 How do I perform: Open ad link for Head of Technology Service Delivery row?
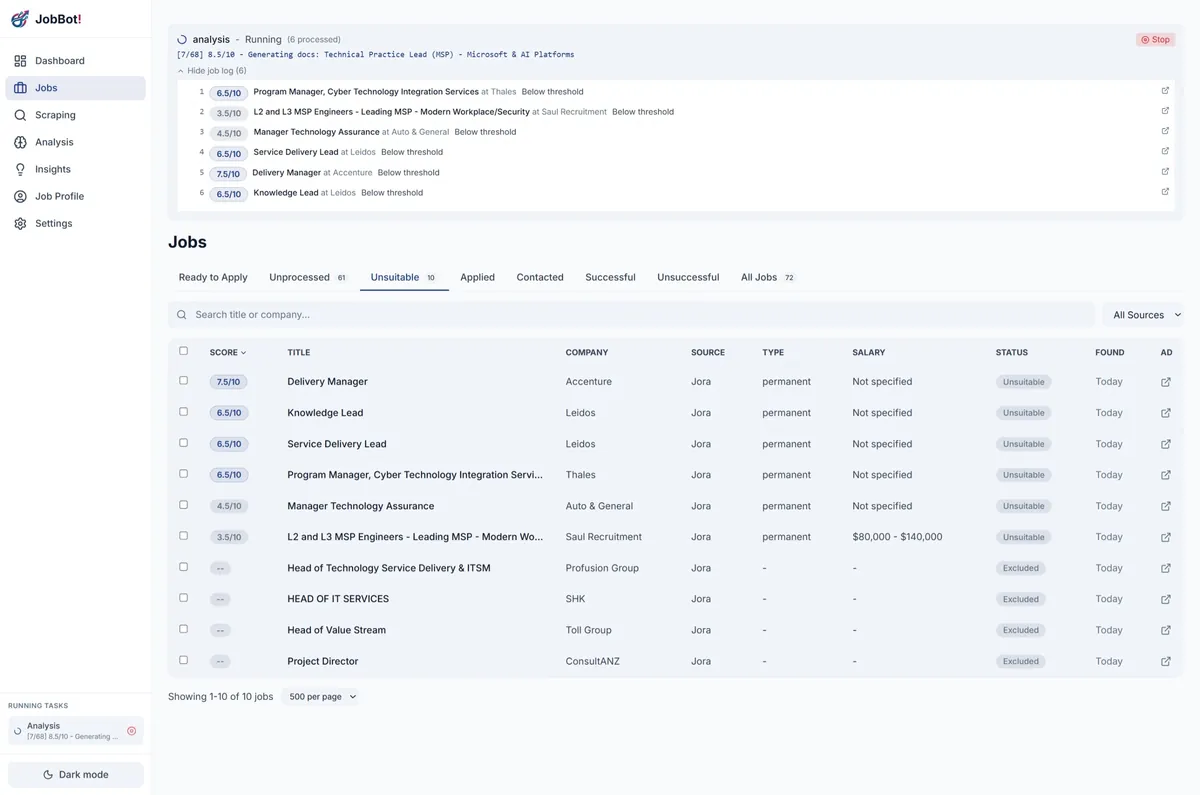click(1165, 568)
